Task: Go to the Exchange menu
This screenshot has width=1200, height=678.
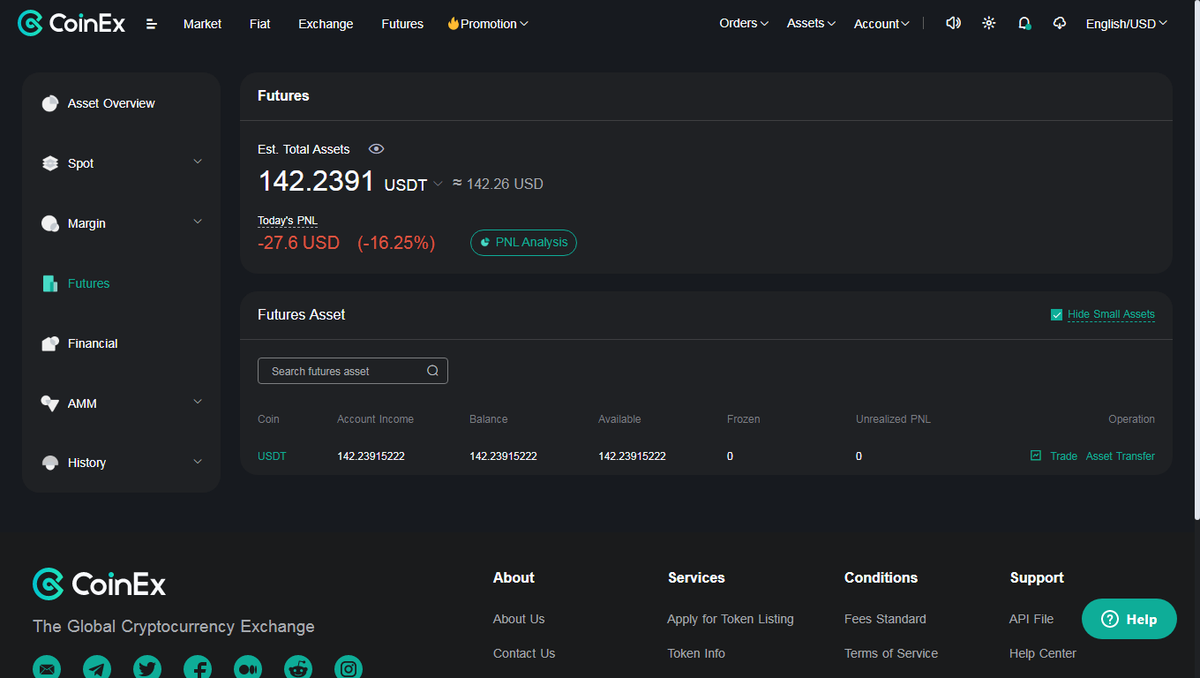Action: coord(326,23)
